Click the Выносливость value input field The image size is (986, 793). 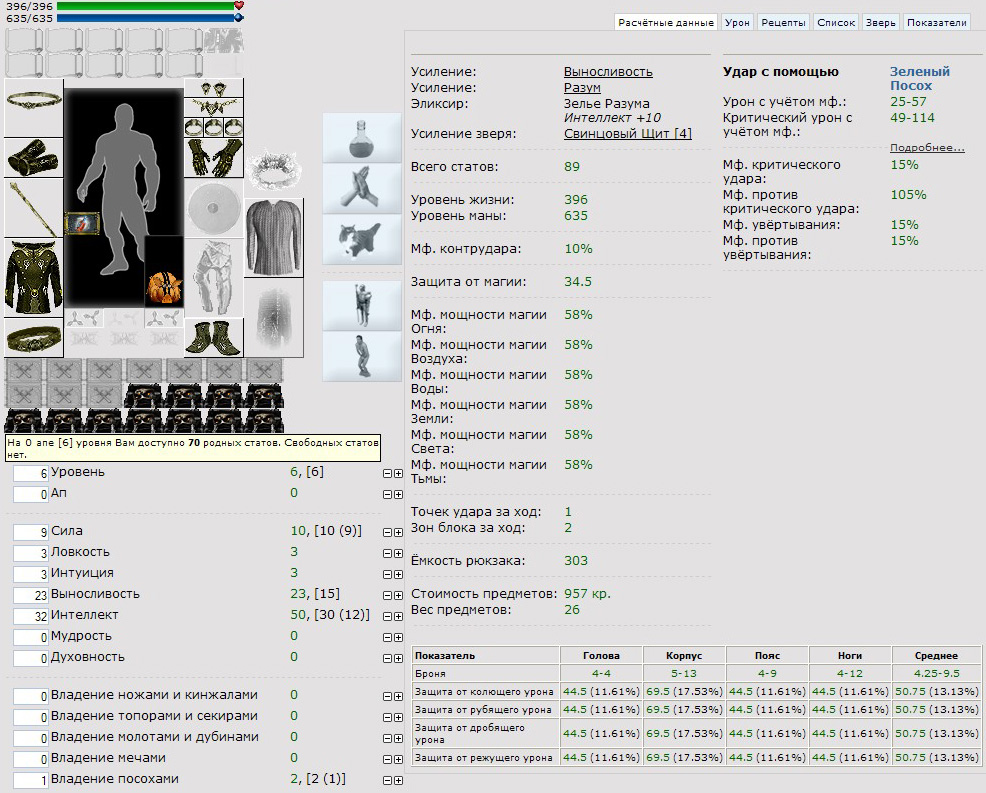tap(31, 595)
